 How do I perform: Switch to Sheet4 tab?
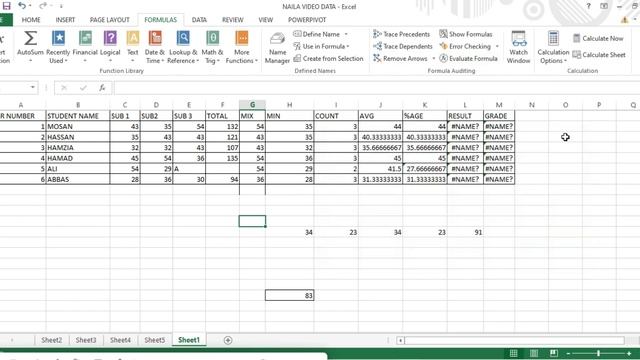coord(120,340)
